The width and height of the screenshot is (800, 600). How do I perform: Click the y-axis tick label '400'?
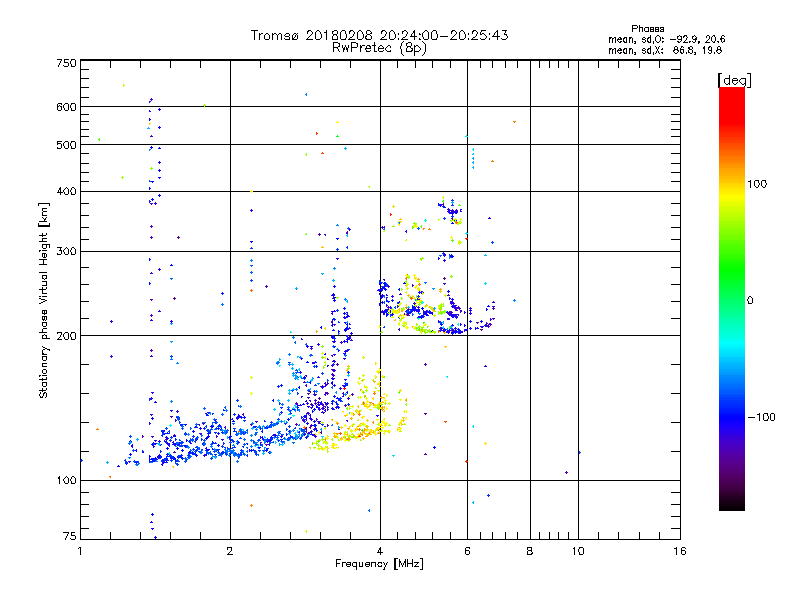[x=66, y=192]
